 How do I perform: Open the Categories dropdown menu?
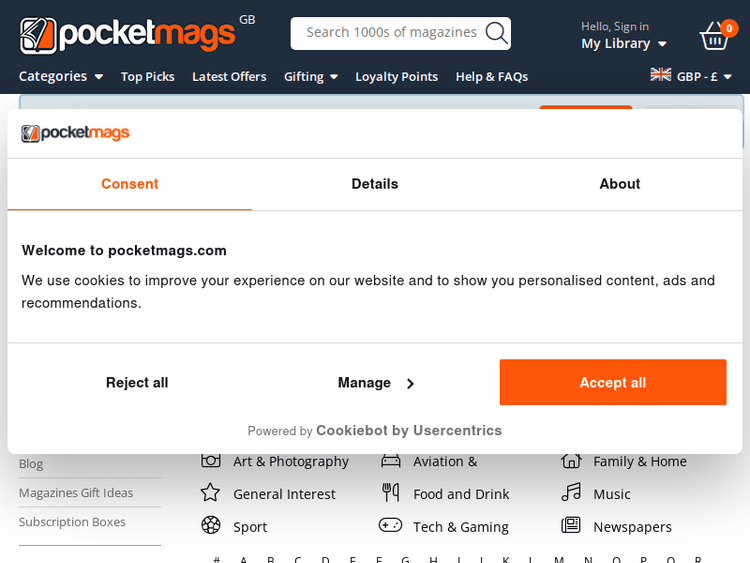pos(61,77)
